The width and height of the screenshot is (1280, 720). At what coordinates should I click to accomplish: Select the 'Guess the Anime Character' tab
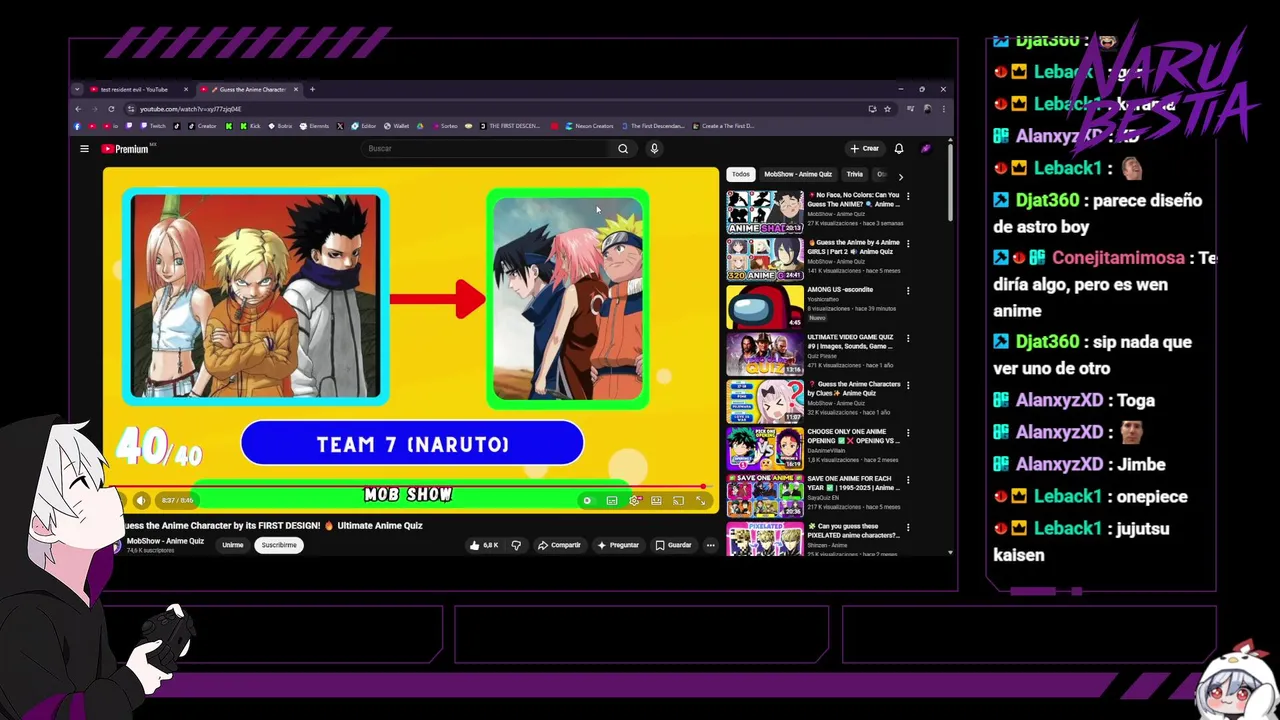[x=250, y=89]
